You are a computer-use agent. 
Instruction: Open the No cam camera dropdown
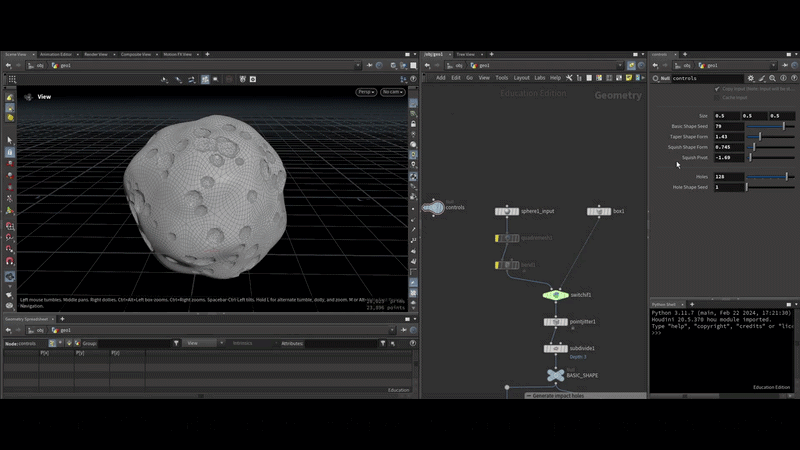point(393,92)
